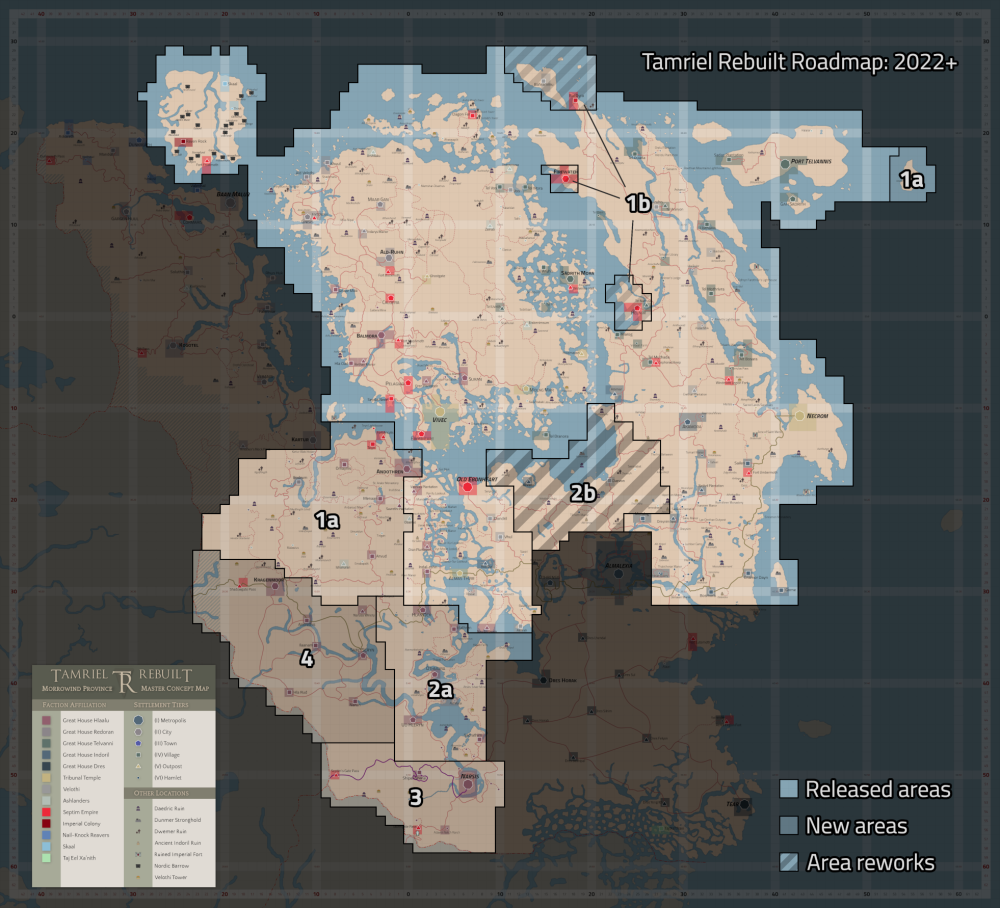Click the Outpost triangle icon in the legend

click(138, 766)
